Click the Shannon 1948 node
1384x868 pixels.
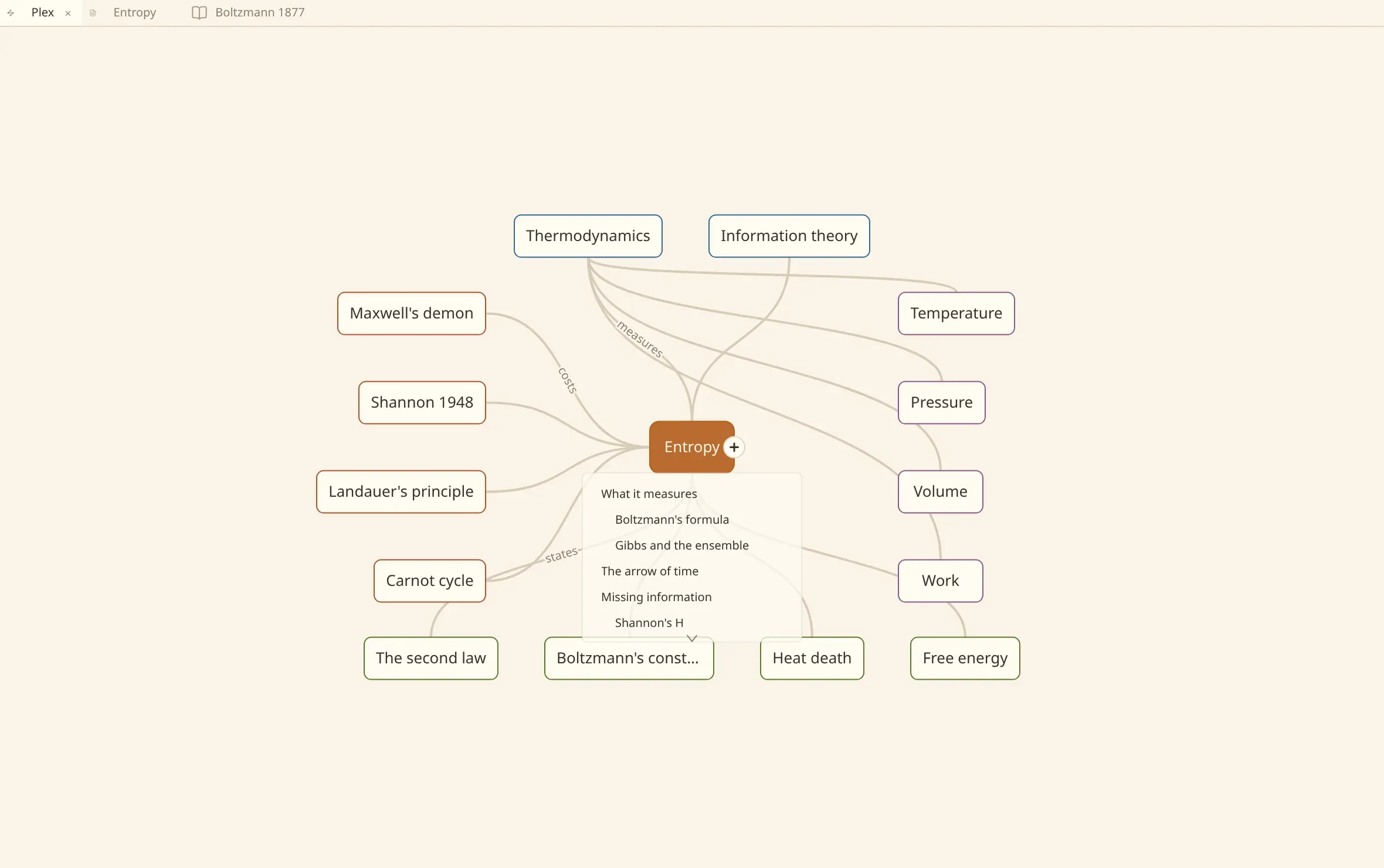pyautogui.click(x=422, y=402)
